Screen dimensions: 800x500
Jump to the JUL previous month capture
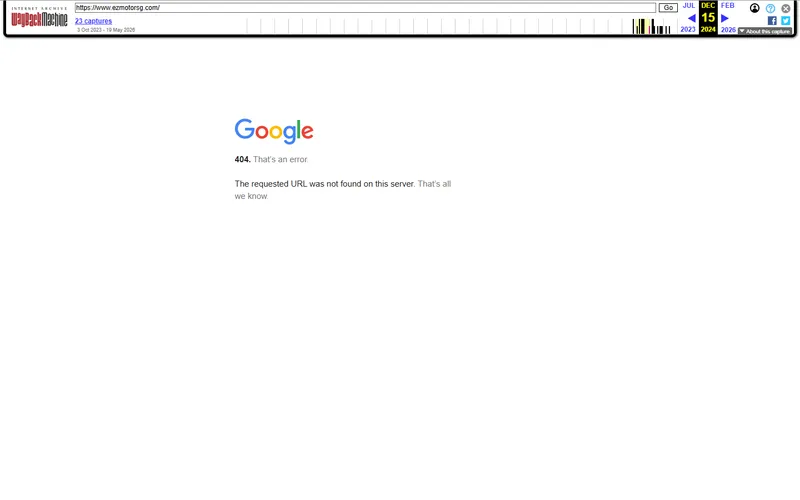coord(689,6)
